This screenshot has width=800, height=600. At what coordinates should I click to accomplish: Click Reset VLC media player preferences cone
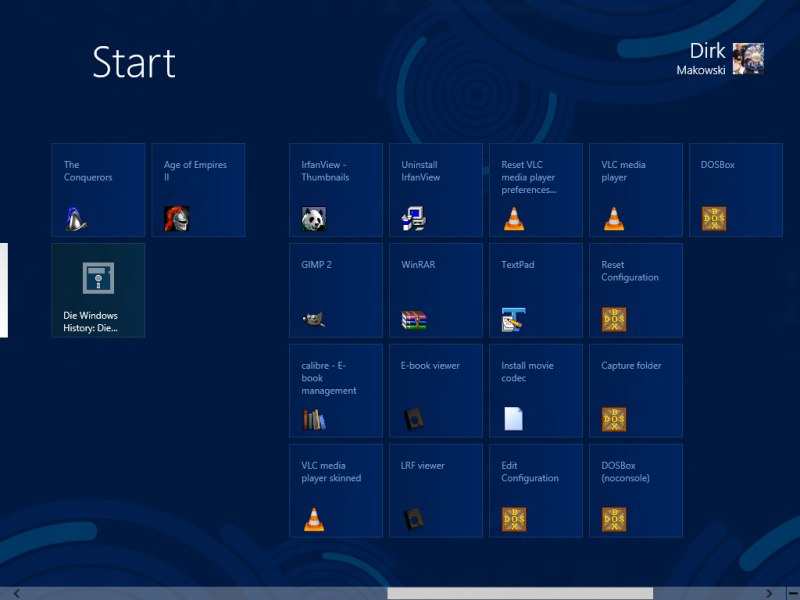pyautogui.click(x=514, y=219)
